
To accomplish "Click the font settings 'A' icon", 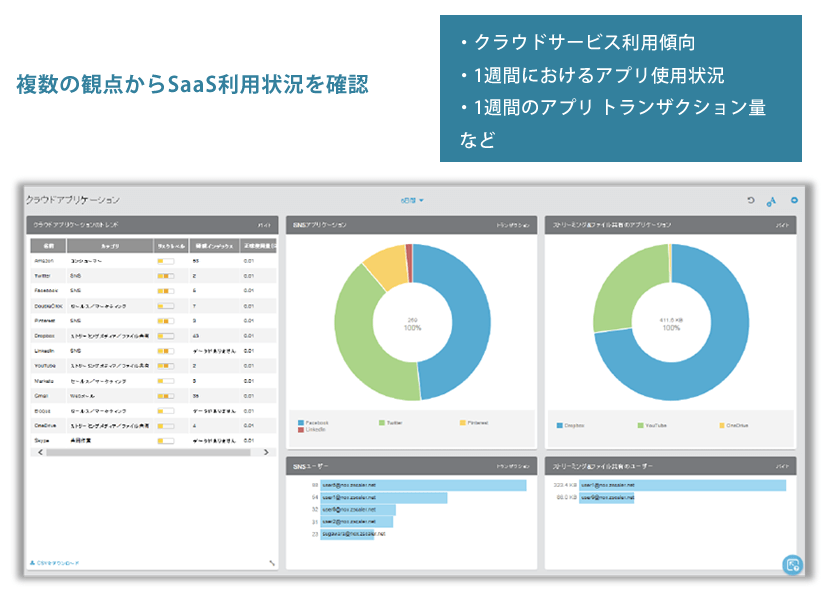I will (x=771, y=201).
